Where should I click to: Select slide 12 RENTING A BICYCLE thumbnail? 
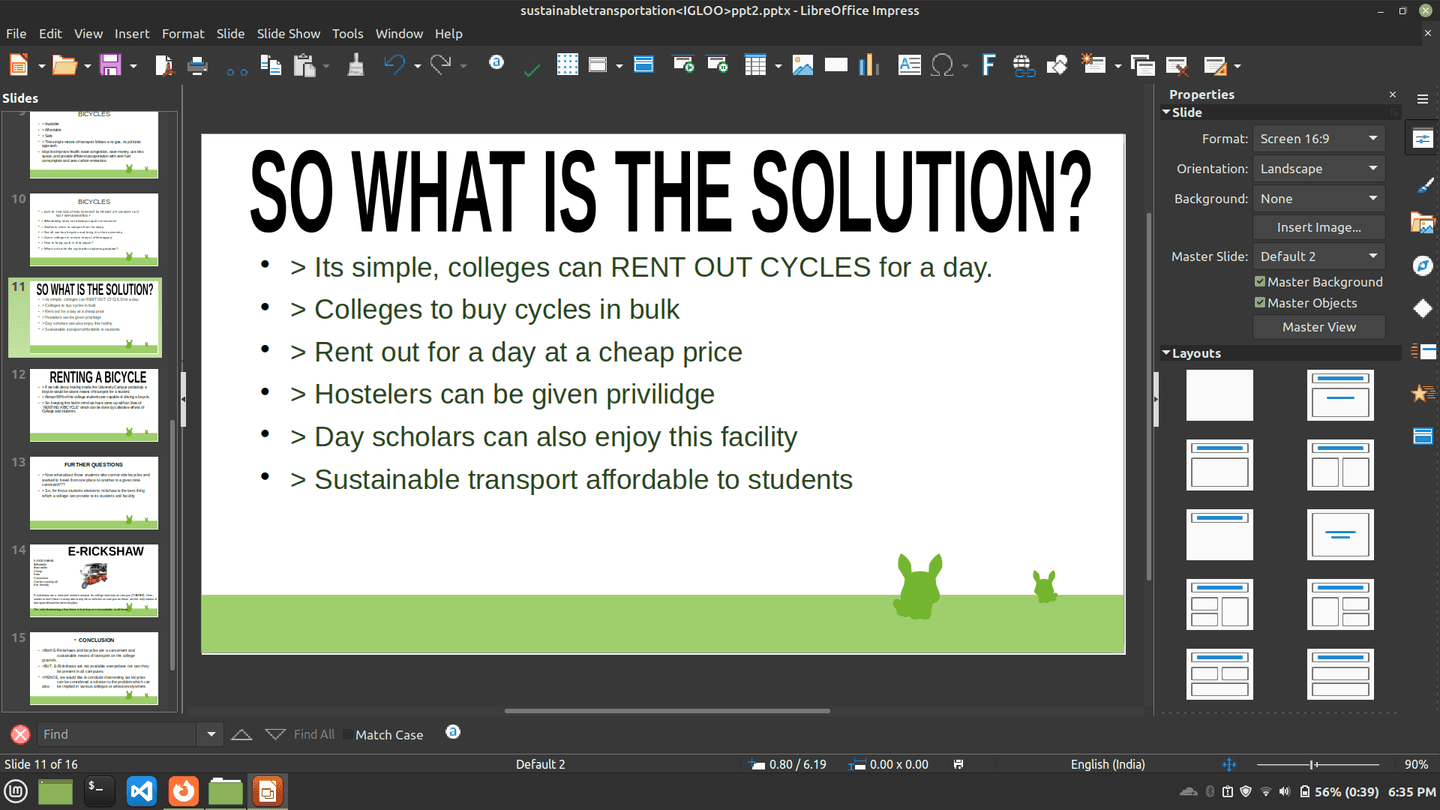click(x=94, y=406)
